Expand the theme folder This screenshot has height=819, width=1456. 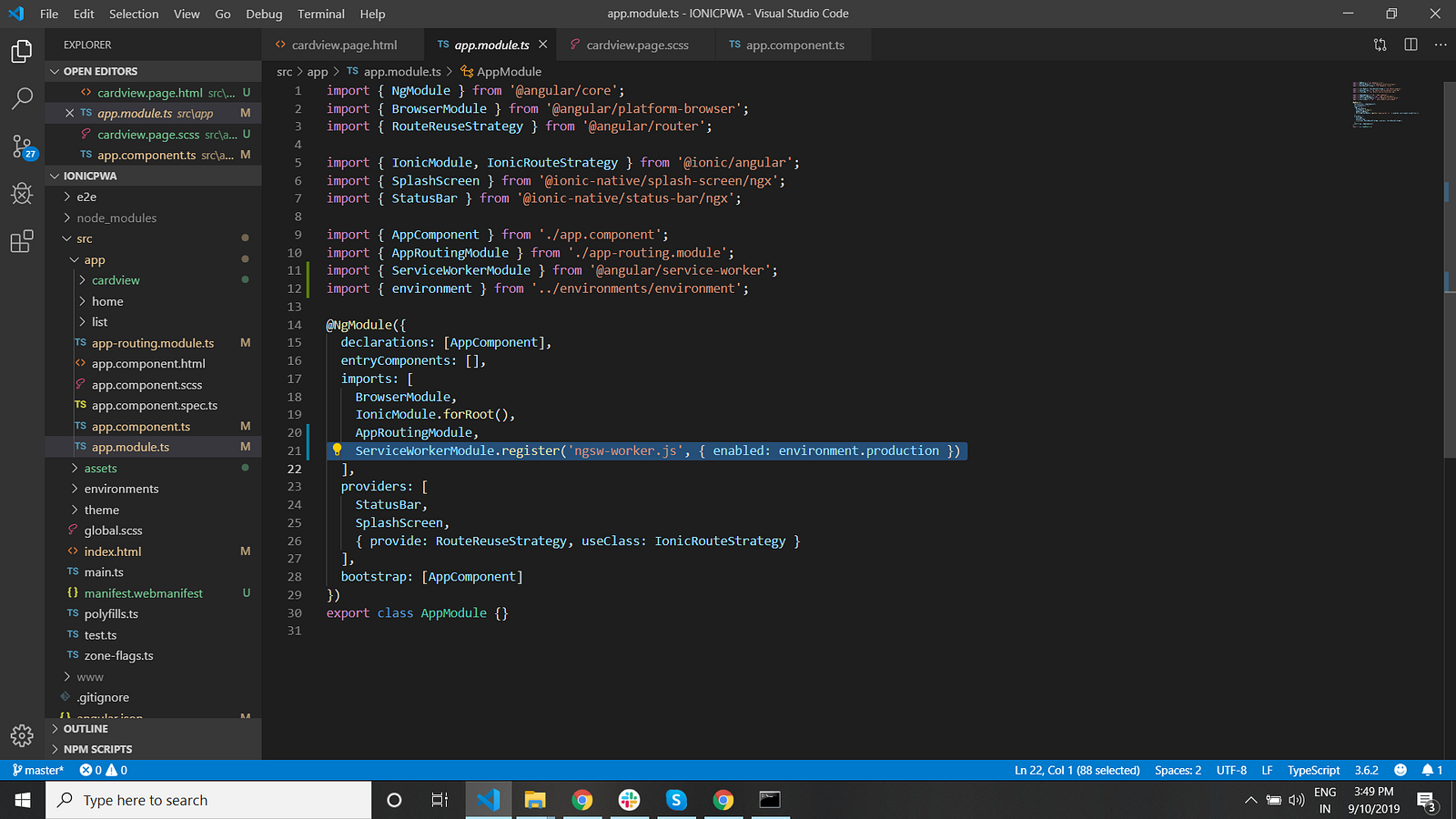[x=102, y=510]
